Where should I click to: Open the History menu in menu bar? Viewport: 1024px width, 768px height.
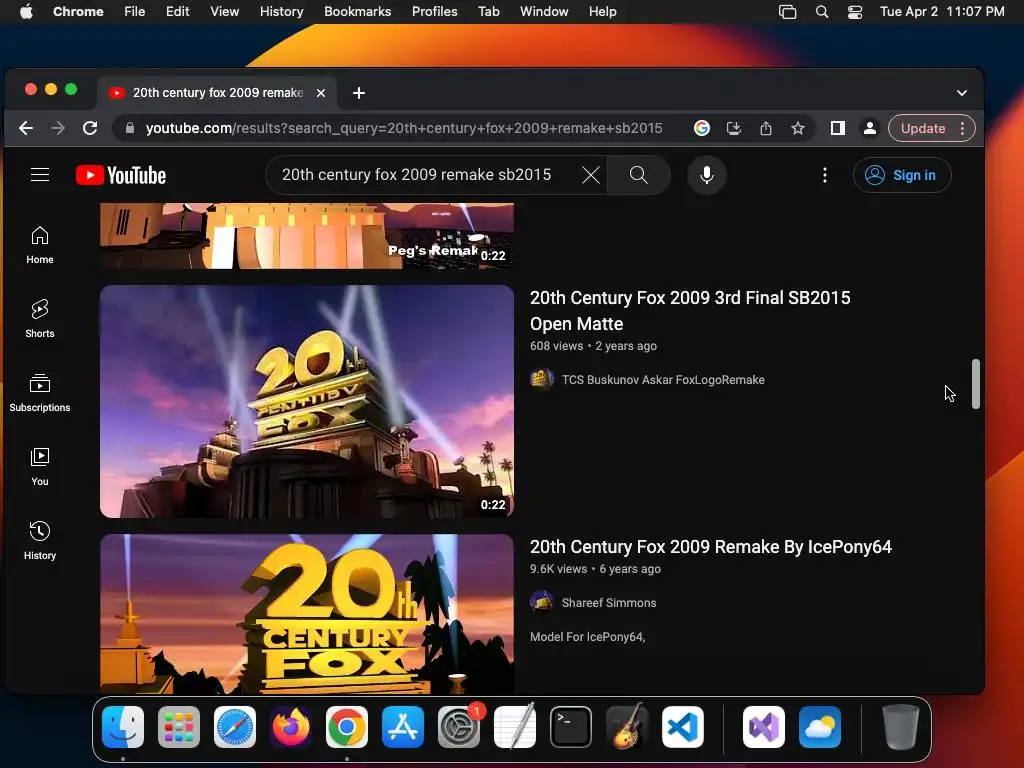click(x=281, y=12)
